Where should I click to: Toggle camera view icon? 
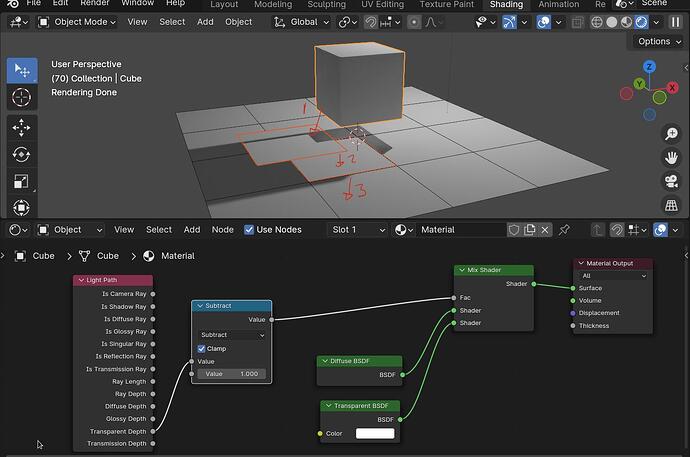671,181
